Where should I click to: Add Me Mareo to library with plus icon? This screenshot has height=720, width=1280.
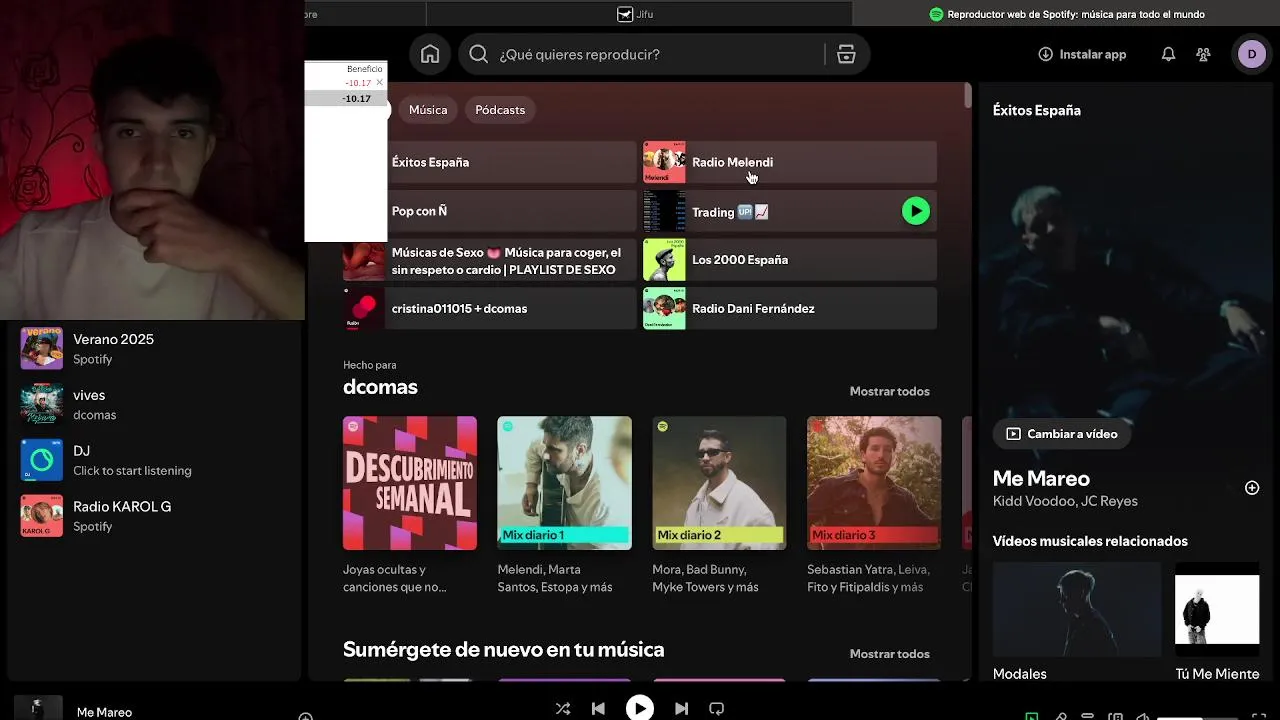coord(1252,488)
